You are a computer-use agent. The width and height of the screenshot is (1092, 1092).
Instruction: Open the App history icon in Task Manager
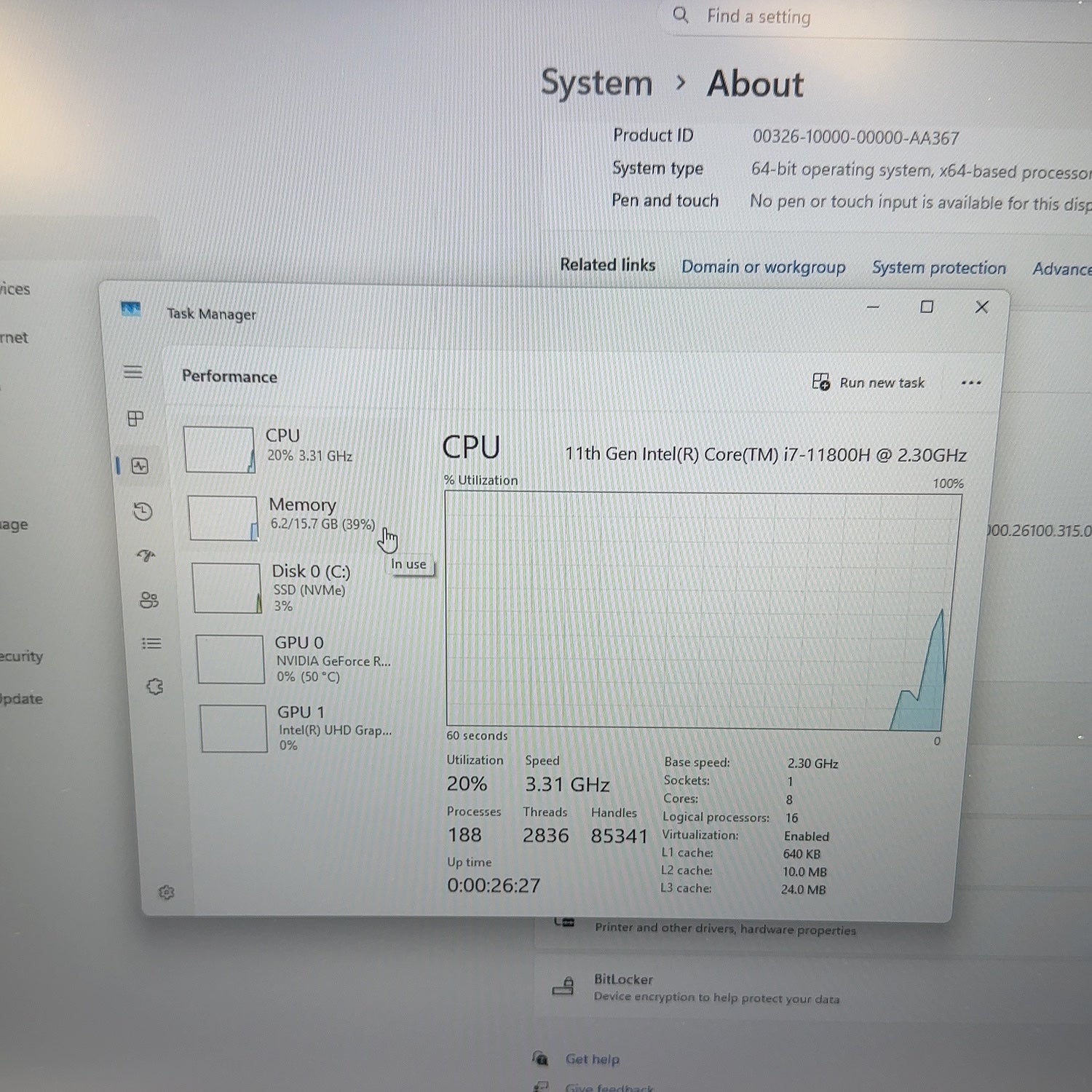pyautogui.click(x=143, y=511)
